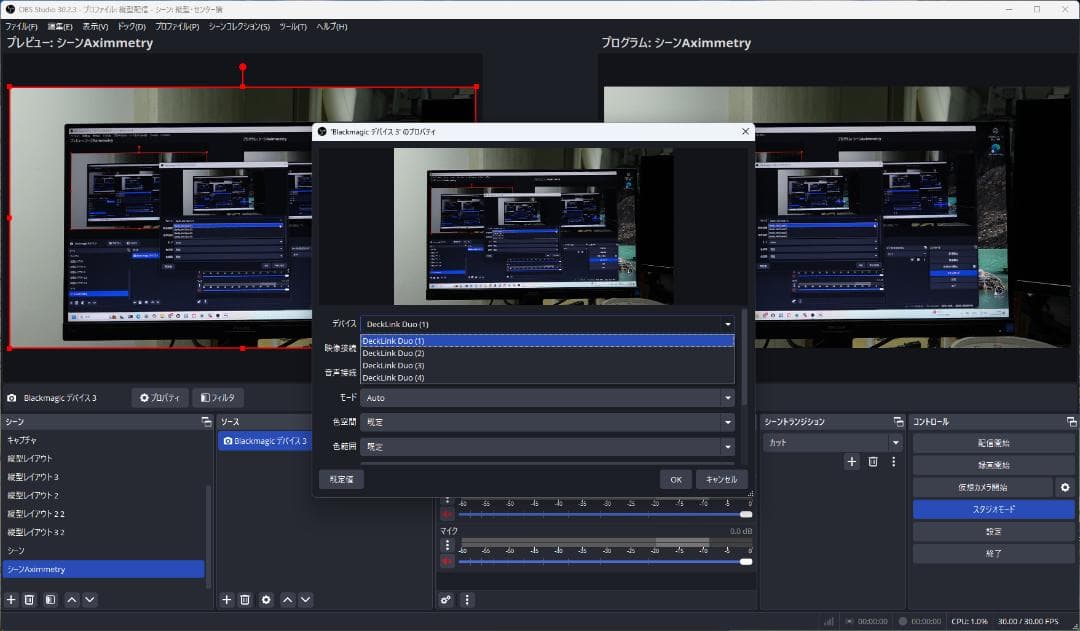Click the 既定値 defaults button
1080x631 pixels.
[342, 479]
